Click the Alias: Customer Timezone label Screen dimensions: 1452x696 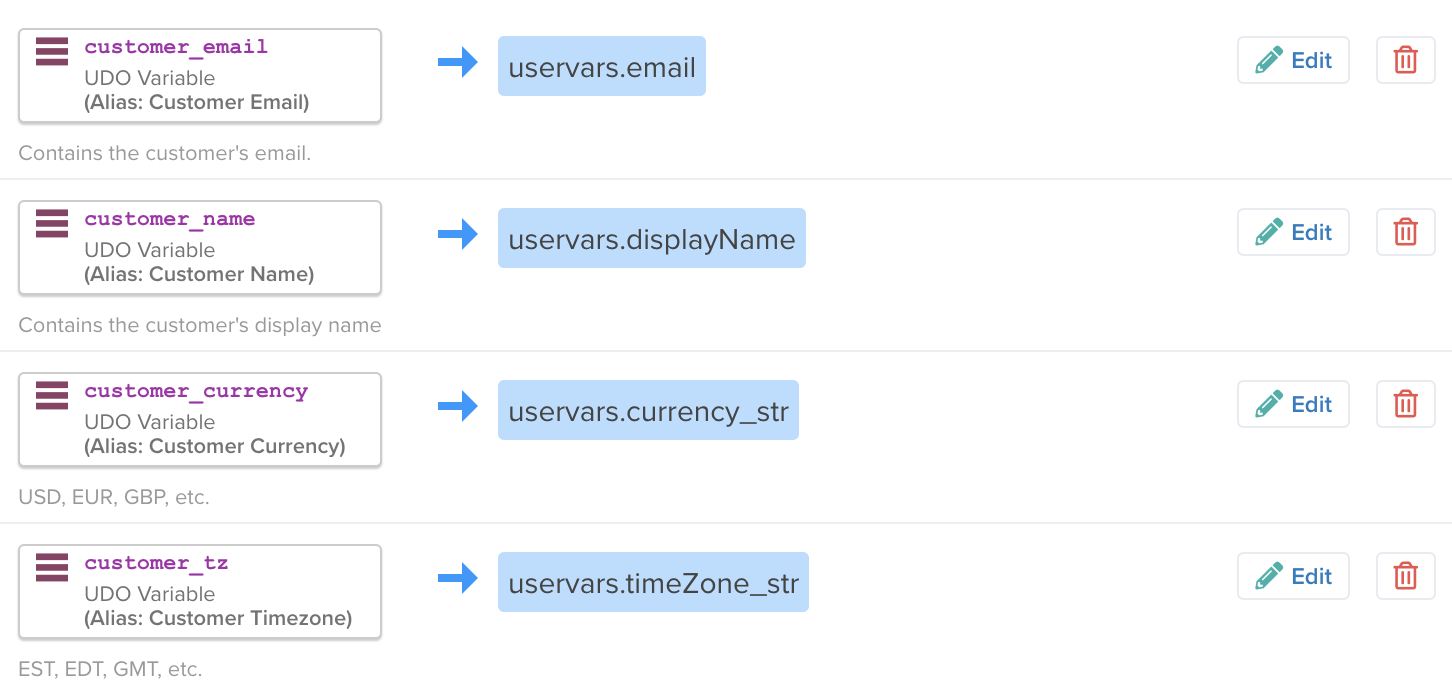(218, 618)
